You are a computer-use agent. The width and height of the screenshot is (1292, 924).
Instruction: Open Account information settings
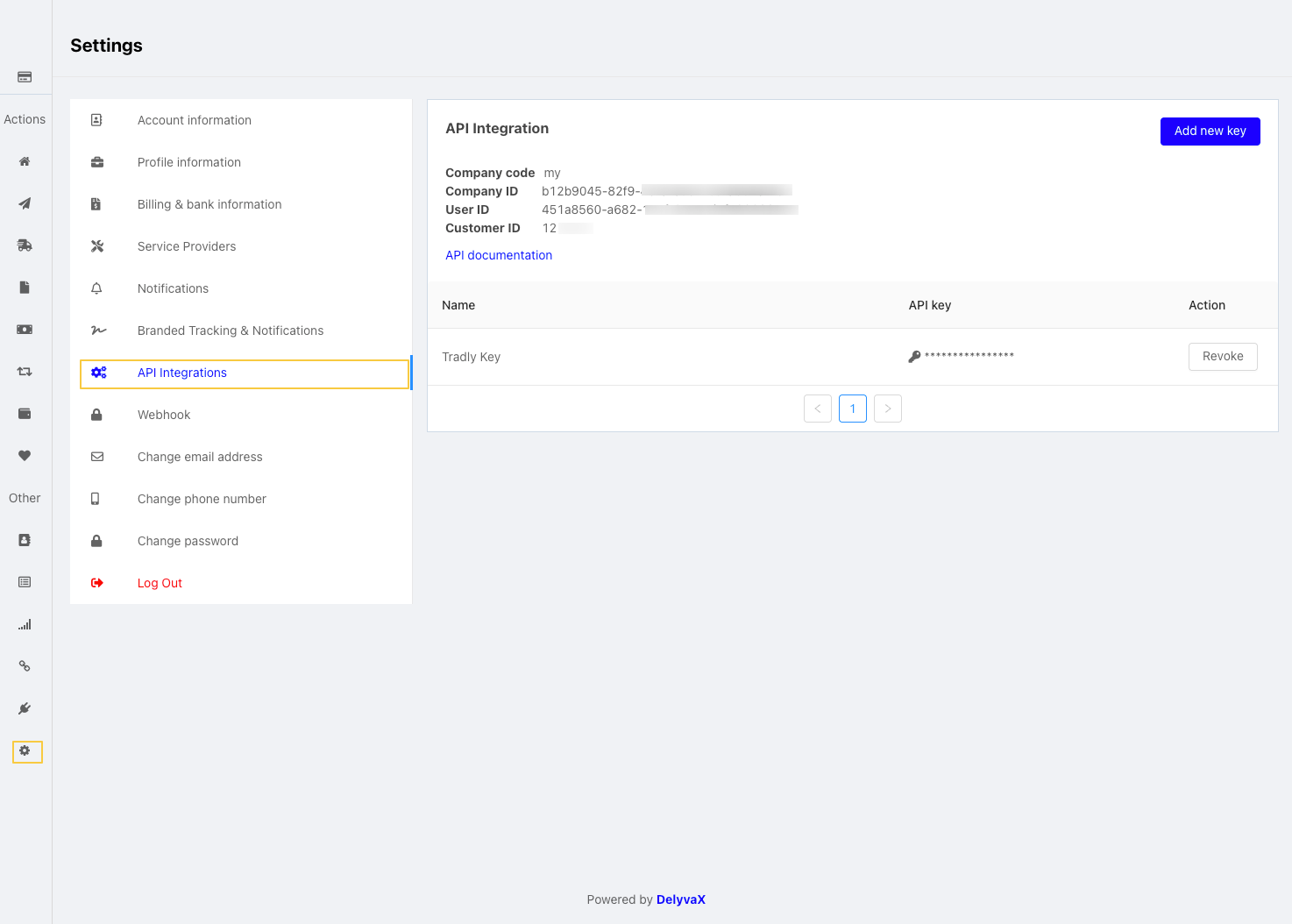(x=194, y=120)
